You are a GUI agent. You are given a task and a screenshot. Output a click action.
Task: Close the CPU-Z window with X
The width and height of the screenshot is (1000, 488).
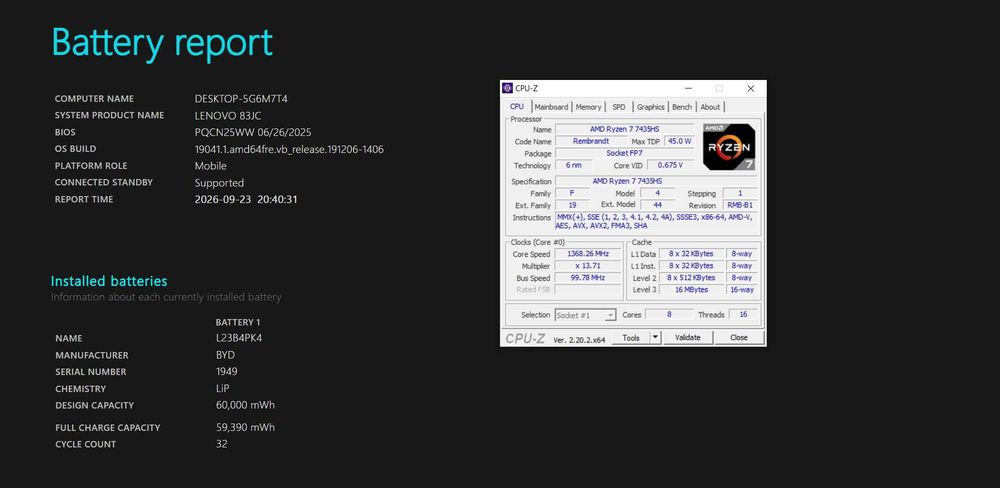pos(751,88)
